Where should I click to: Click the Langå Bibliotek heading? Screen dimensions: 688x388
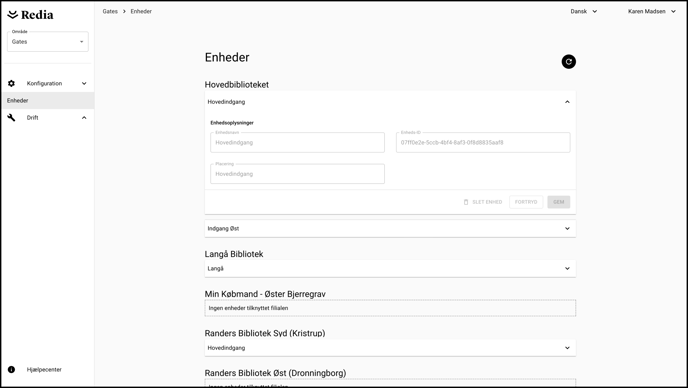coord(234,254)
